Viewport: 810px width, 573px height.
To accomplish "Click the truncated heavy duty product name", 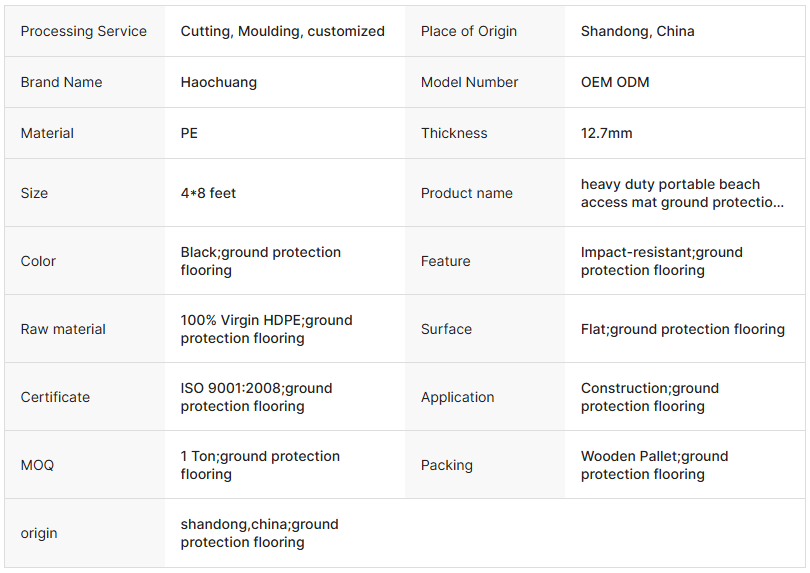I will coord(682,193).
